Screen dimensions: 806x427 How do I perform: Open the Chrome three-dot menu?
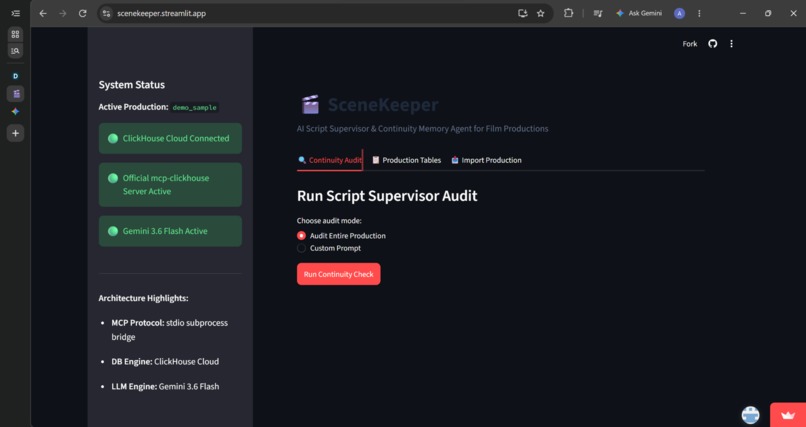pyautogui.click(x=699, y=13)
